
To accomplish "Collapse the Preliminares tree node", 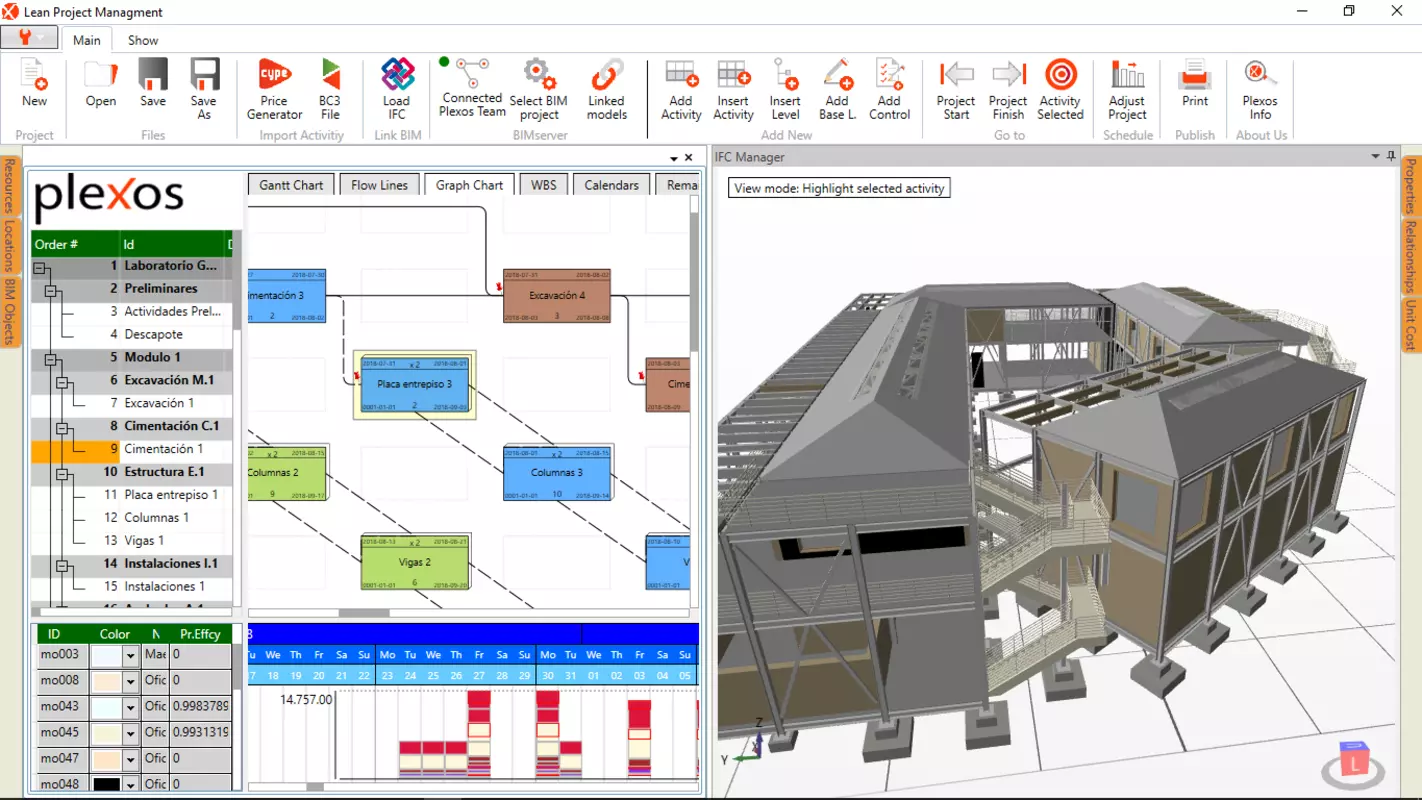I will [x=53, y=289].
